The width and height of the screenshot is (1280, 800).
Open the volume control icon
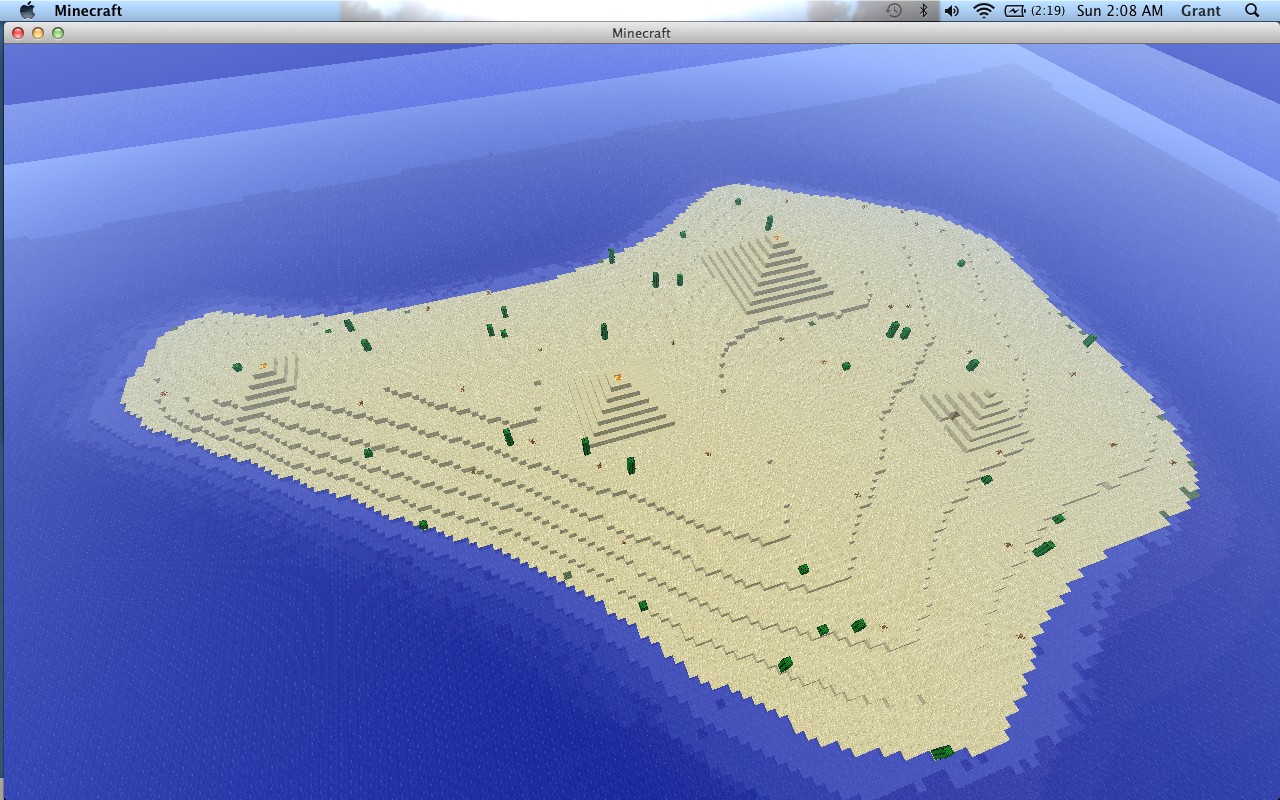click(951, 11)
